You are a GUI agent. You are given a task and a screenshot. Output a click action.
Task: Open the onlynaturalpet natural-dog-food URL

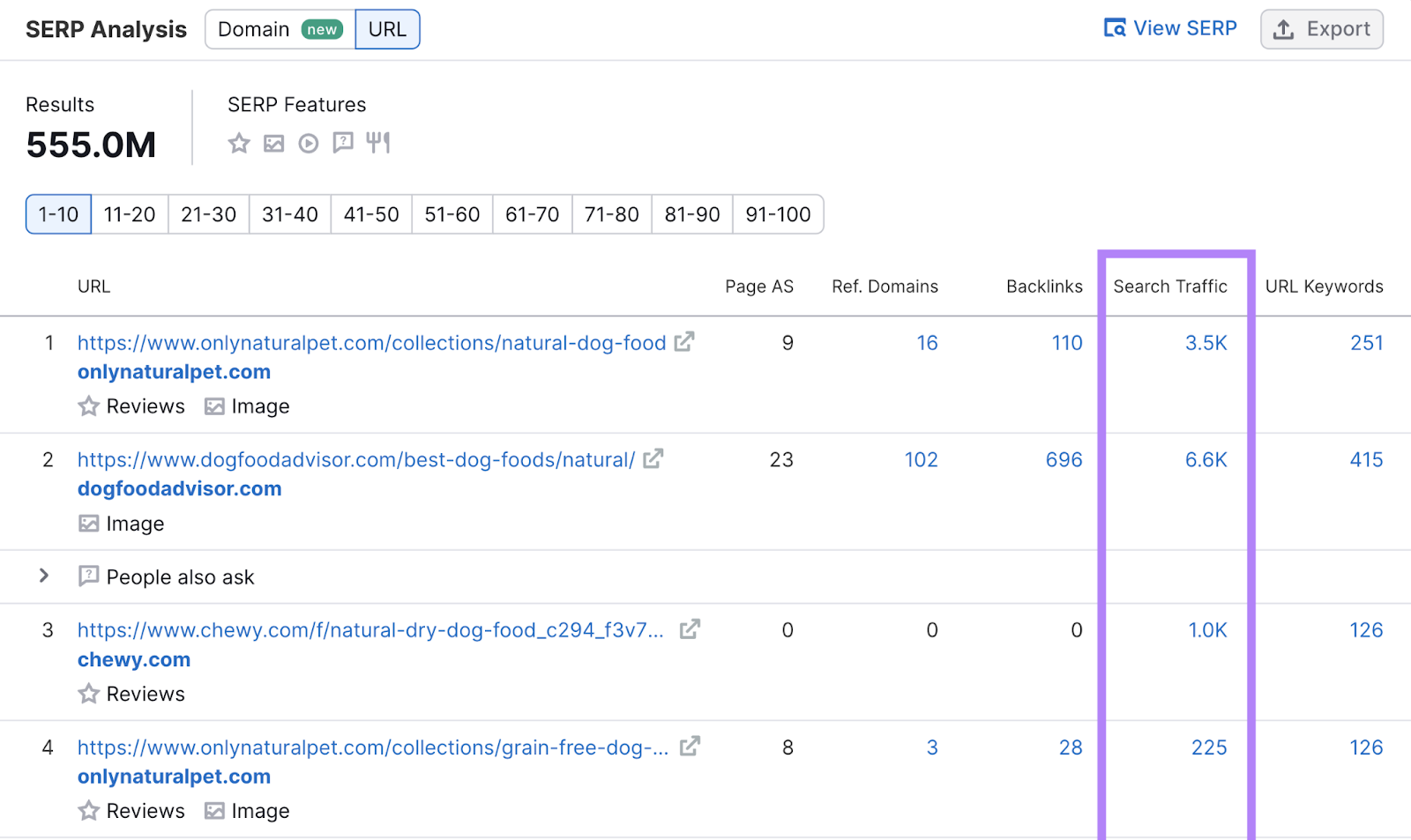pyautogui.click(x=371, y=343)
